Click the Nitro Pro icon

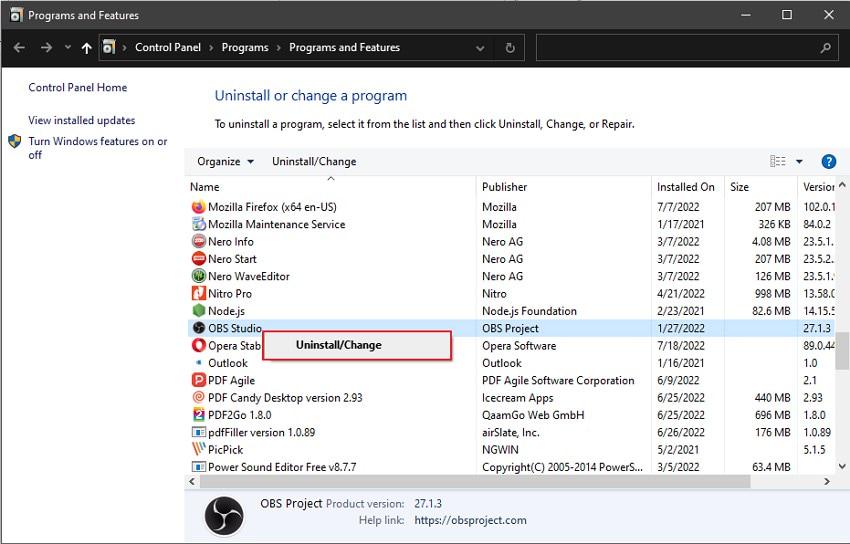(x=198, y=294)
